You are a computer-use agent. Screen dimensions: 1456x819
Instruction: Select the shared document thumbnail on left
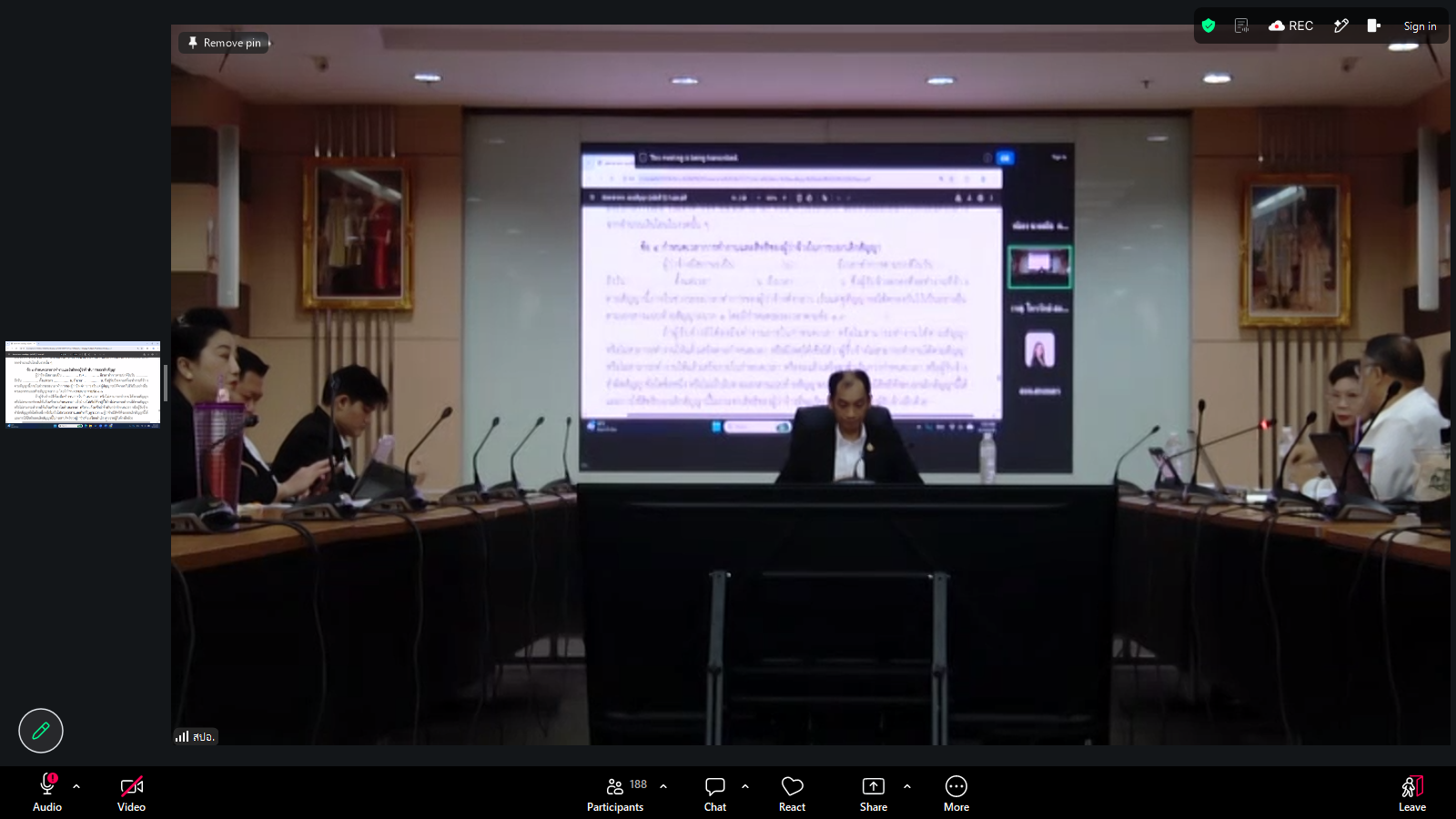[x=83, y=384]
